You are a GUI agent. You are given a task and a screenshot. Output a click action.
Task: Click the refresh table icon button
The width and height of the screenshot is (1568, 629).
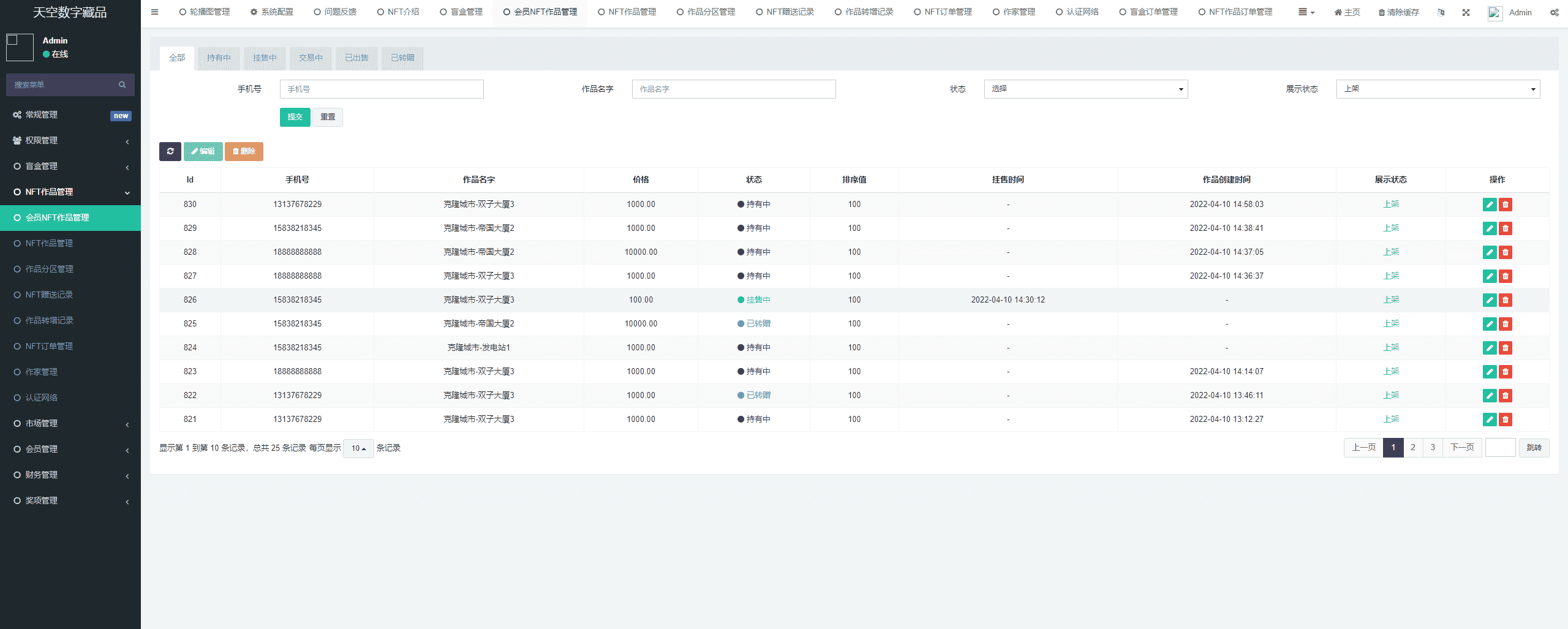(170, 151)
